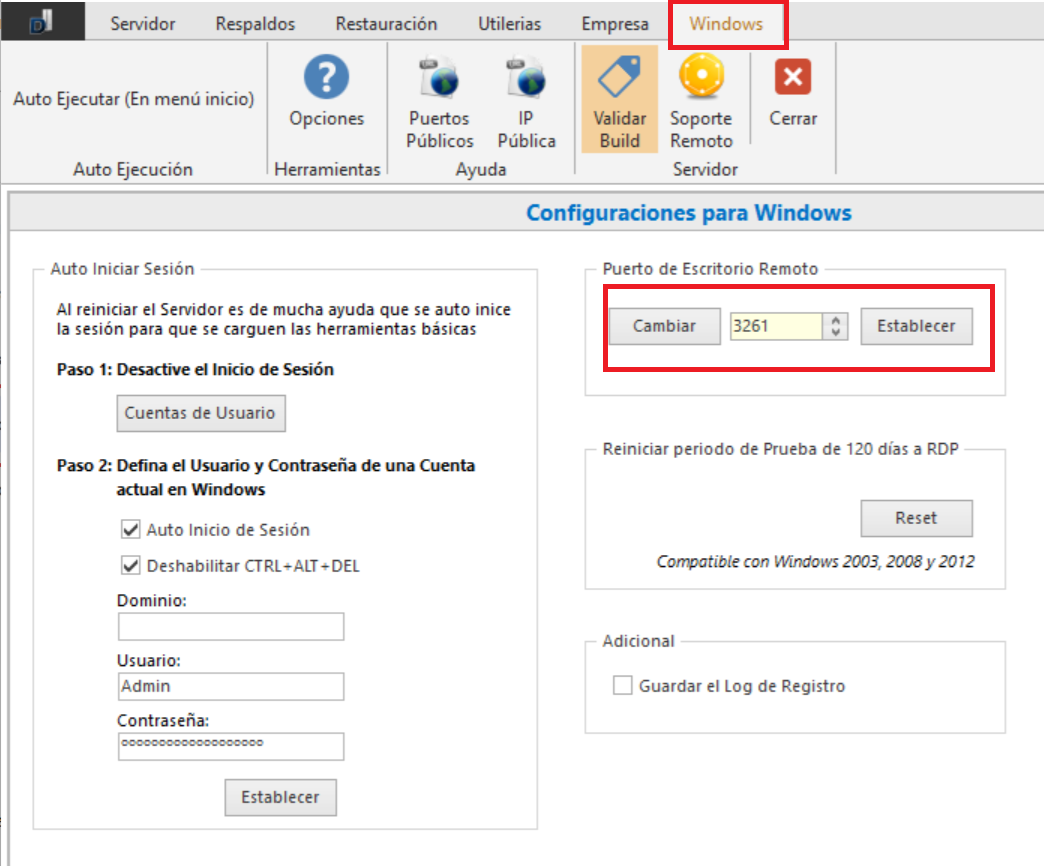This screenshot has height=866, width=1044.
Task: Decrease the remote desktop port value
Action: click(x=838, y=333)
